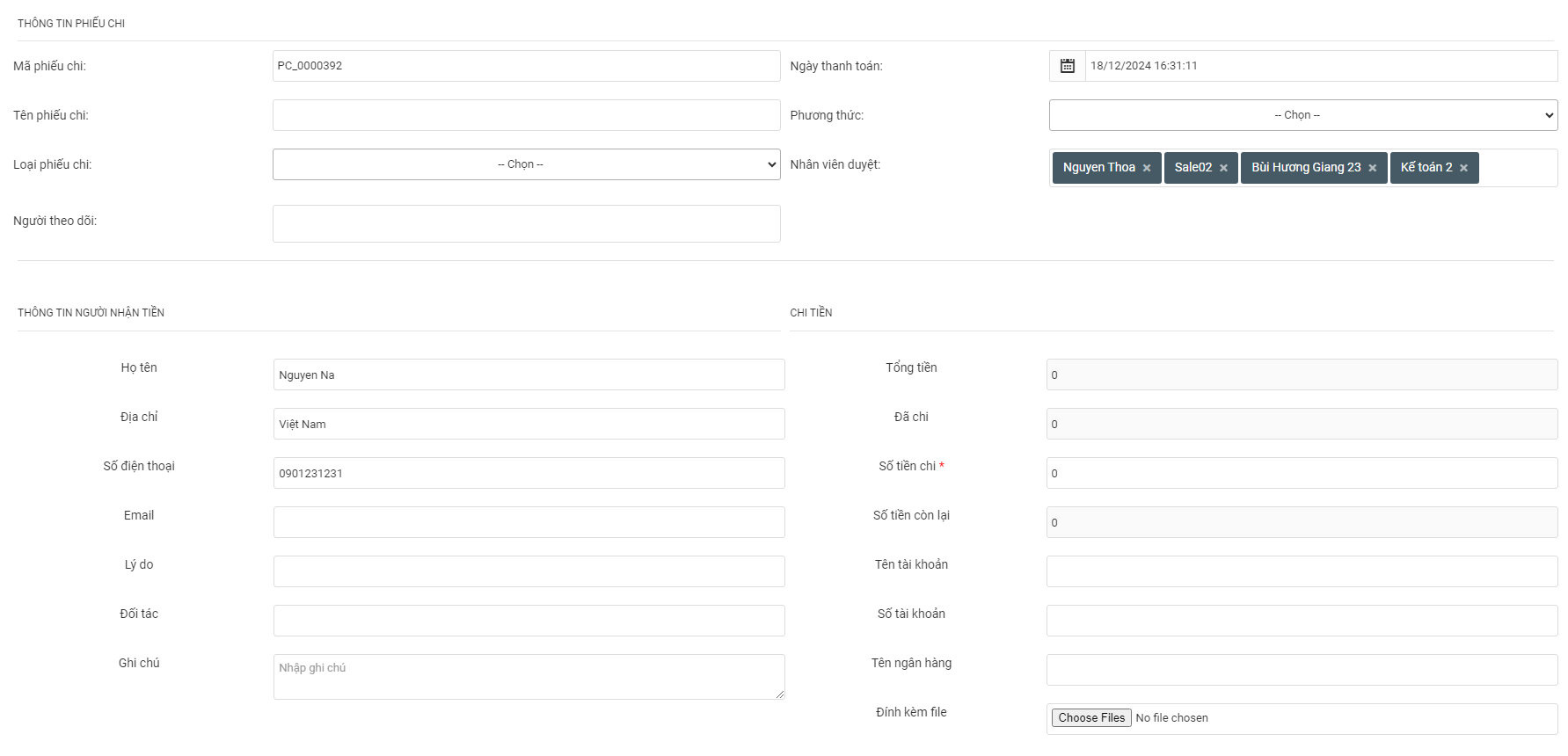
Task: Focus the Số tài khoản input
Action: (x=1302, y=621)
